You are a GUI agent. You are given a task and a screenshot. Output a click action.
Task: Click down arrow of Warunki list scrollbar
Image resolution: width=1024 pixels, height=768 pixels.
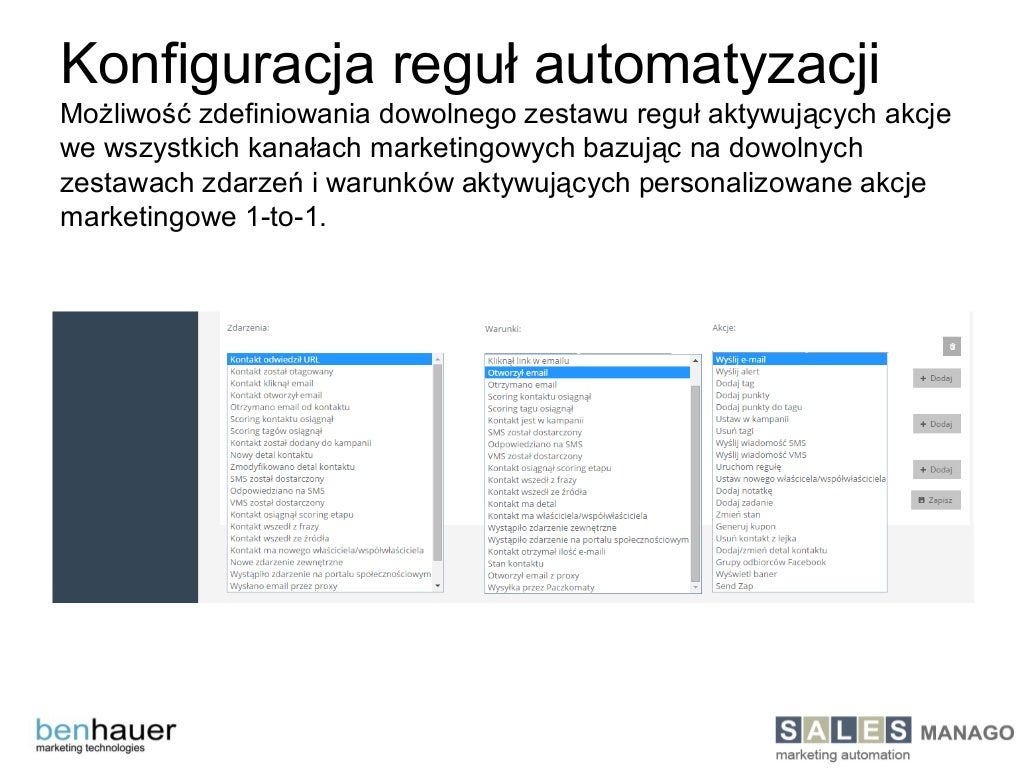(696, 587)
